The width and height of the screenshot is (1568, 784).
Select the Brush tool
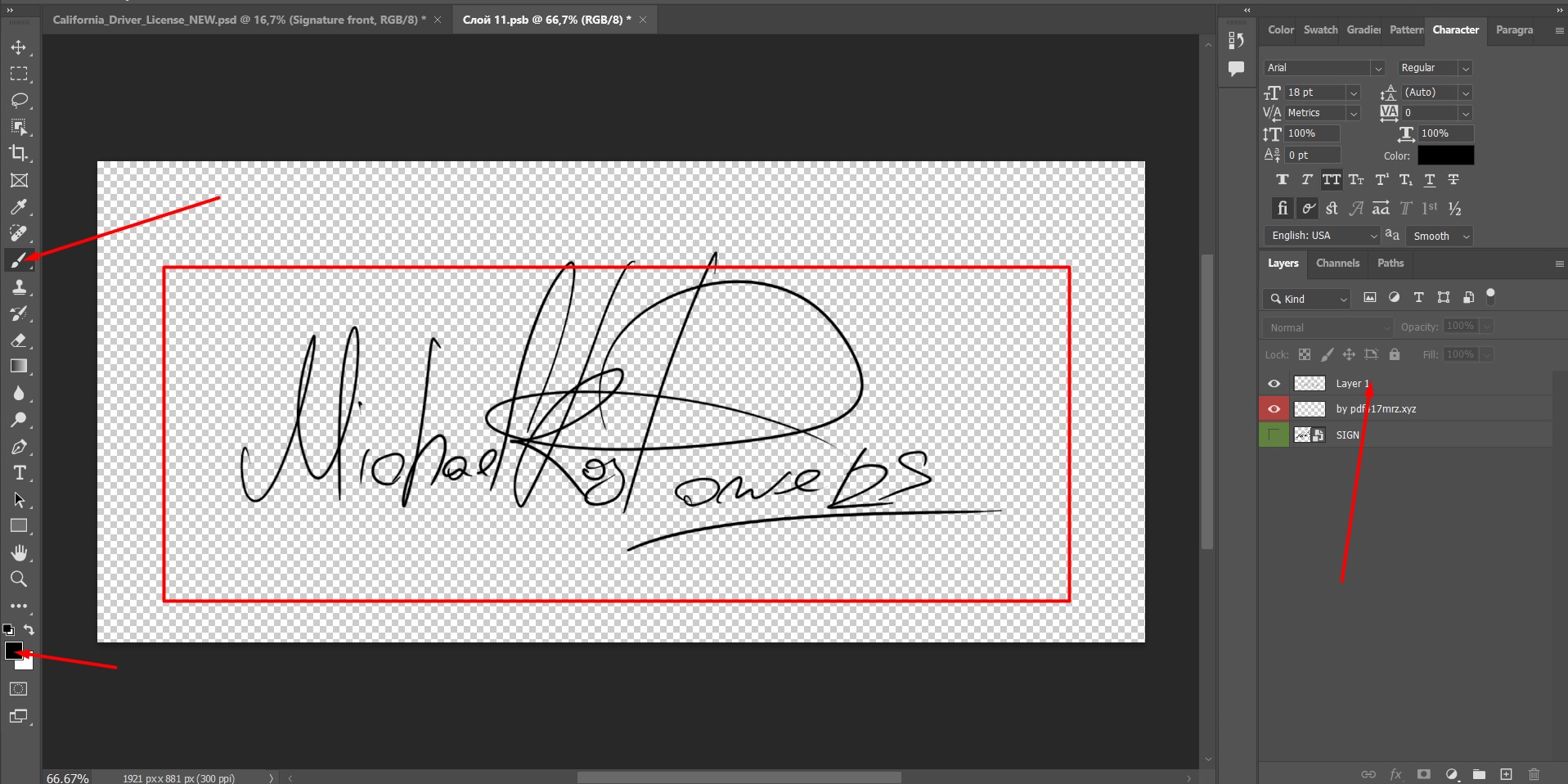coord(19,260)
